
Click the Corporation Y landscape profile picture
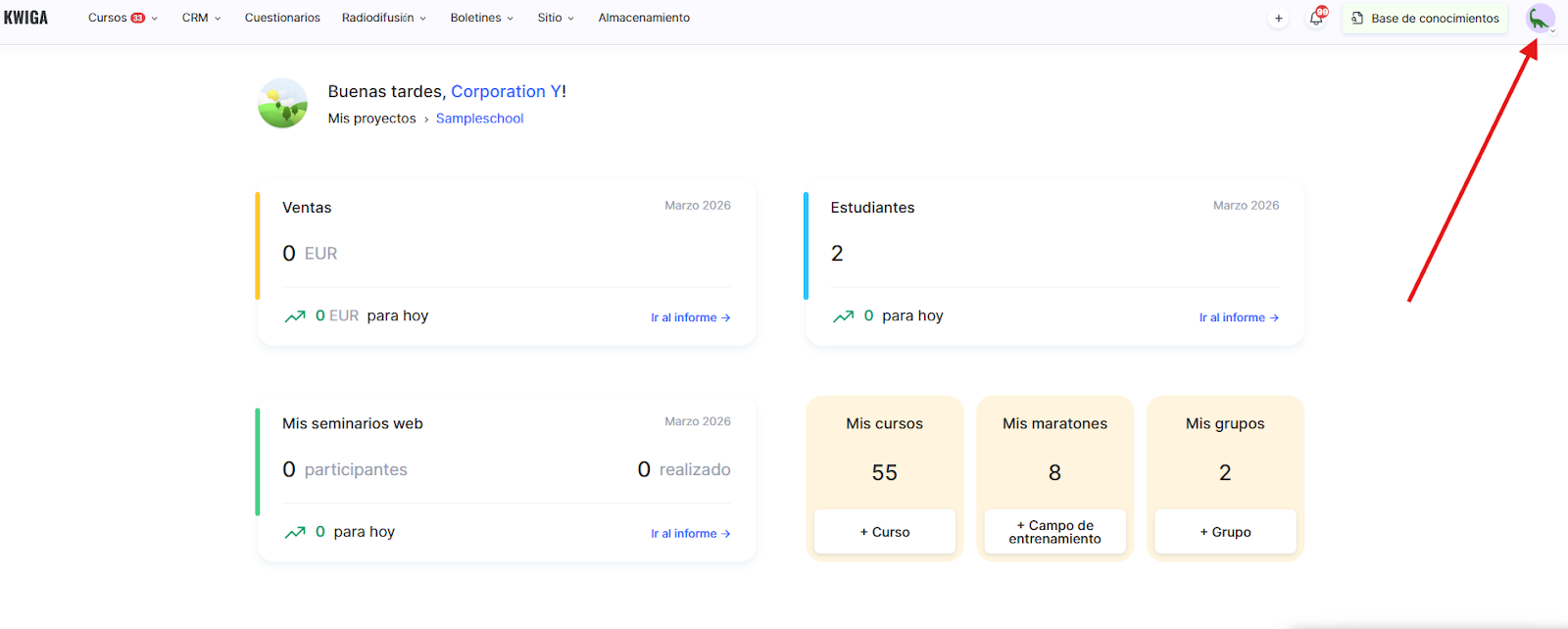[282, 104]
